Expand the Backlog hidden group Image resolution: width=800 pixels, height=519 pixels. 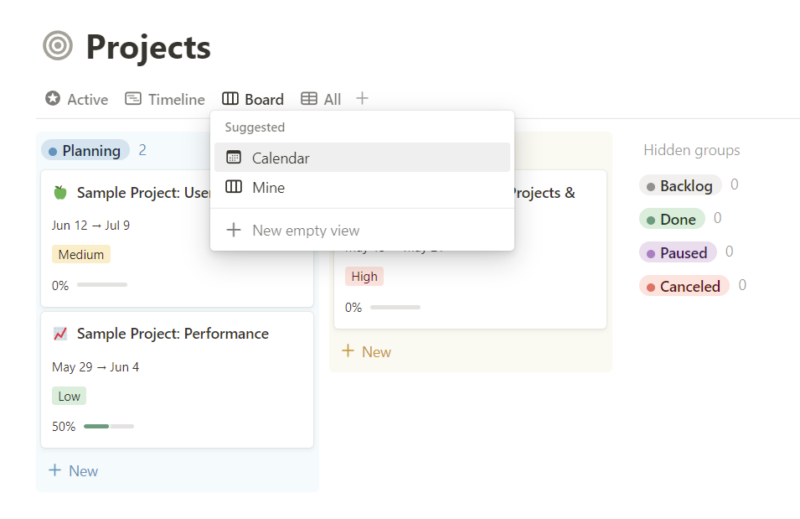pyautogui.click(x=680, y=186)
